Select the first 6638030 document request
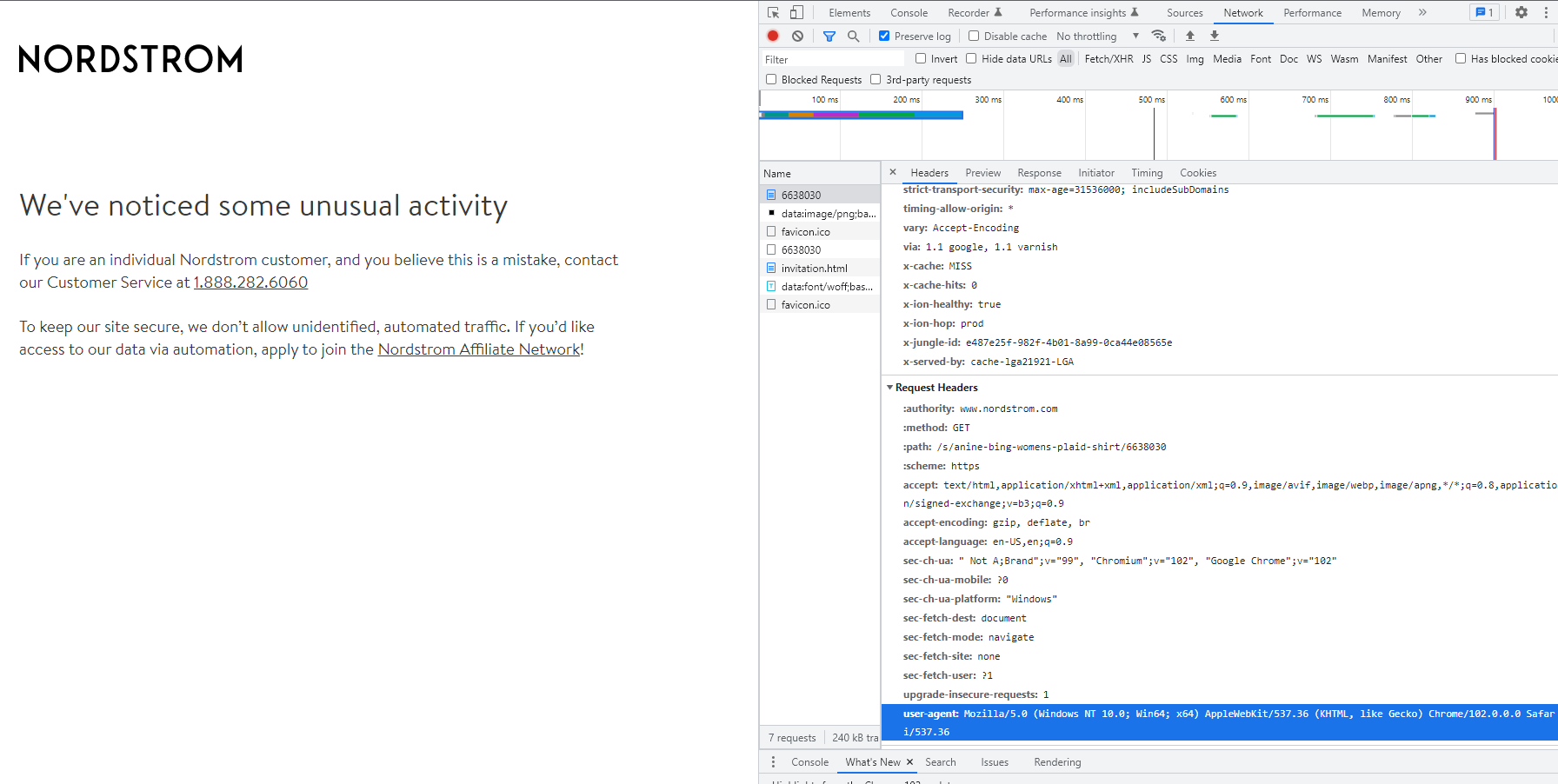1558x784 pixels. coord(820,195)
